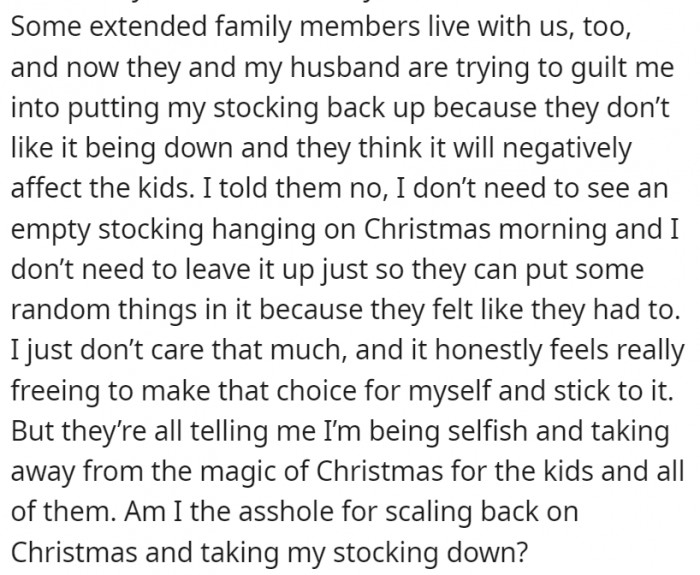700x575 pixels.
Task: Click the words 'telling me' in the text
Action: pos(252,431)
